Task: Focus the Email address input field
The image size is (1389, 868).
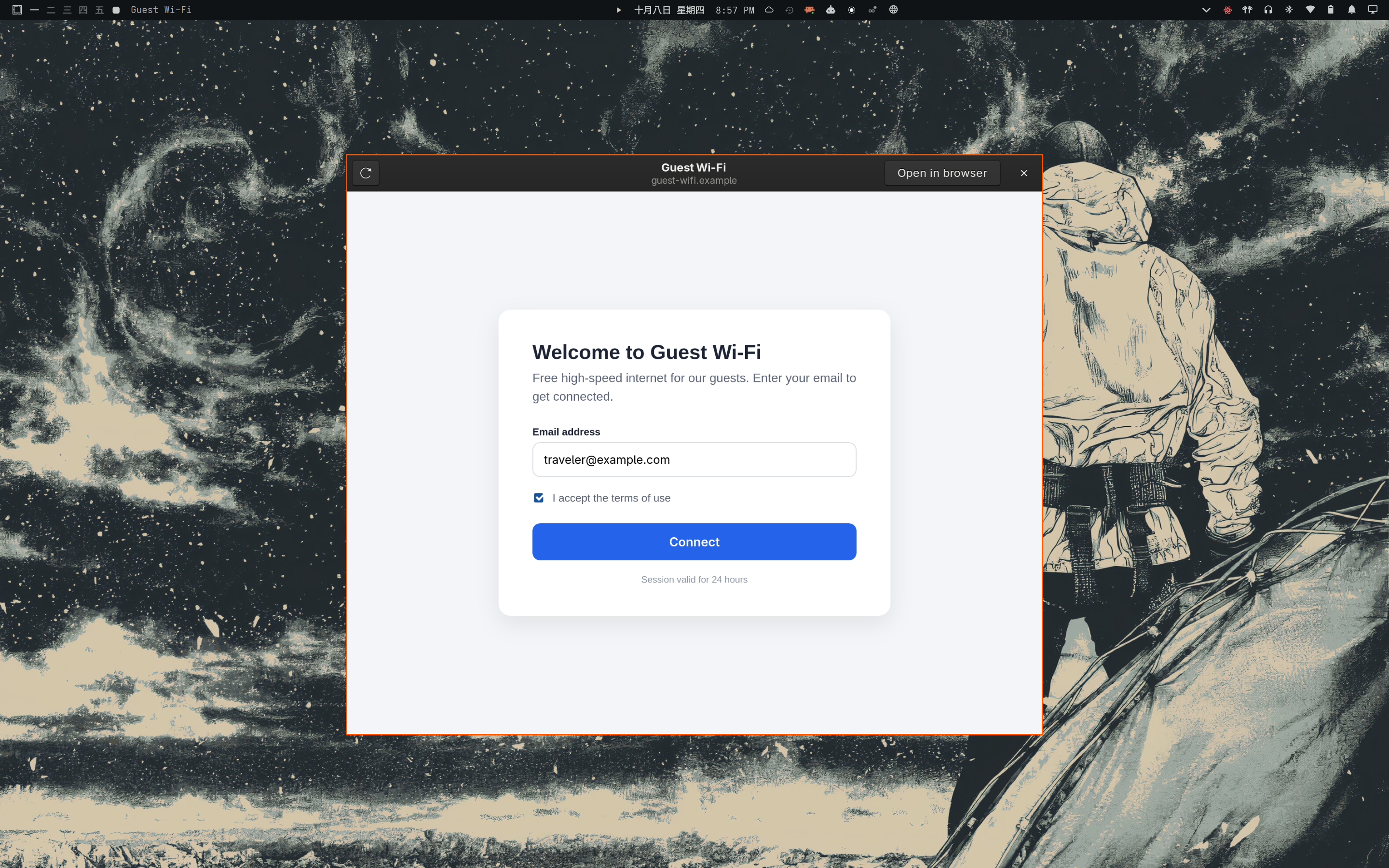Action: 694,459
